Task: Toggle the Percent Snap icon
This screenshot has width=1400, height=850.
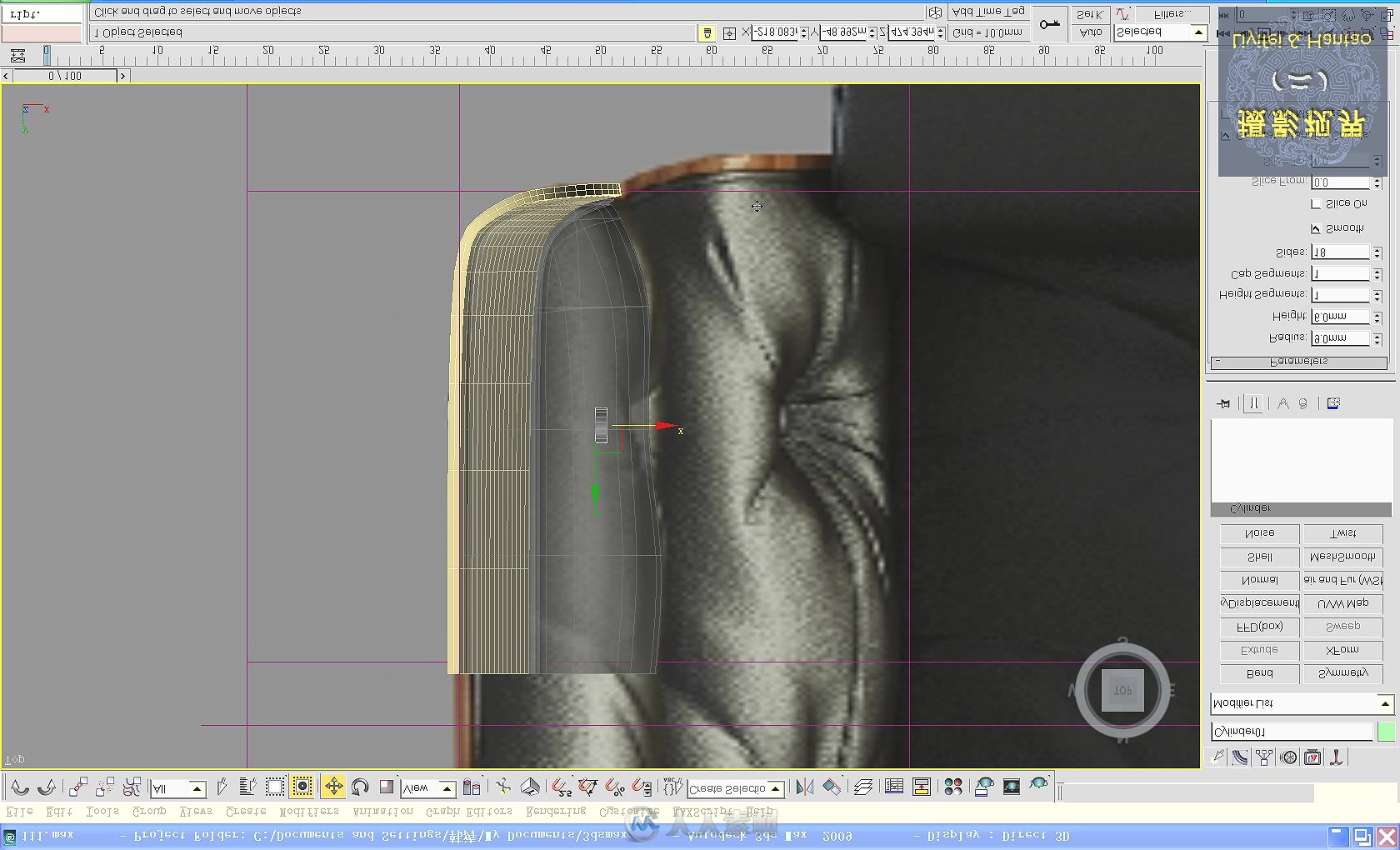Action: pos(615,787)
